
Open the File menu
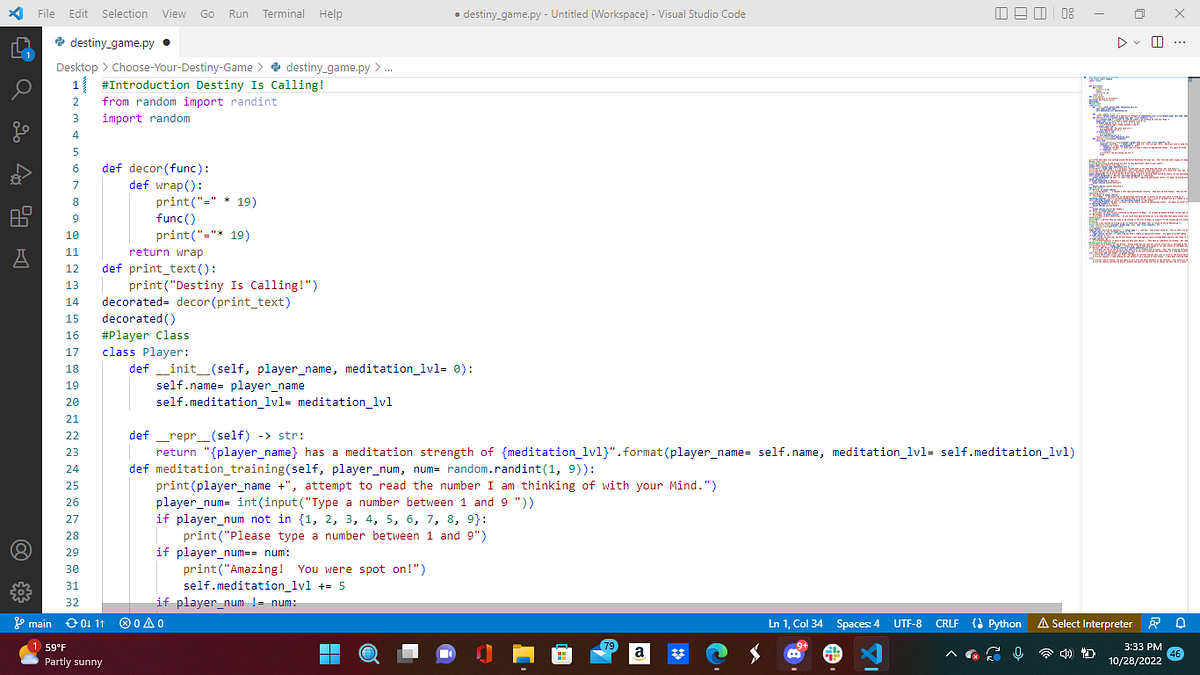coord(46,14)
